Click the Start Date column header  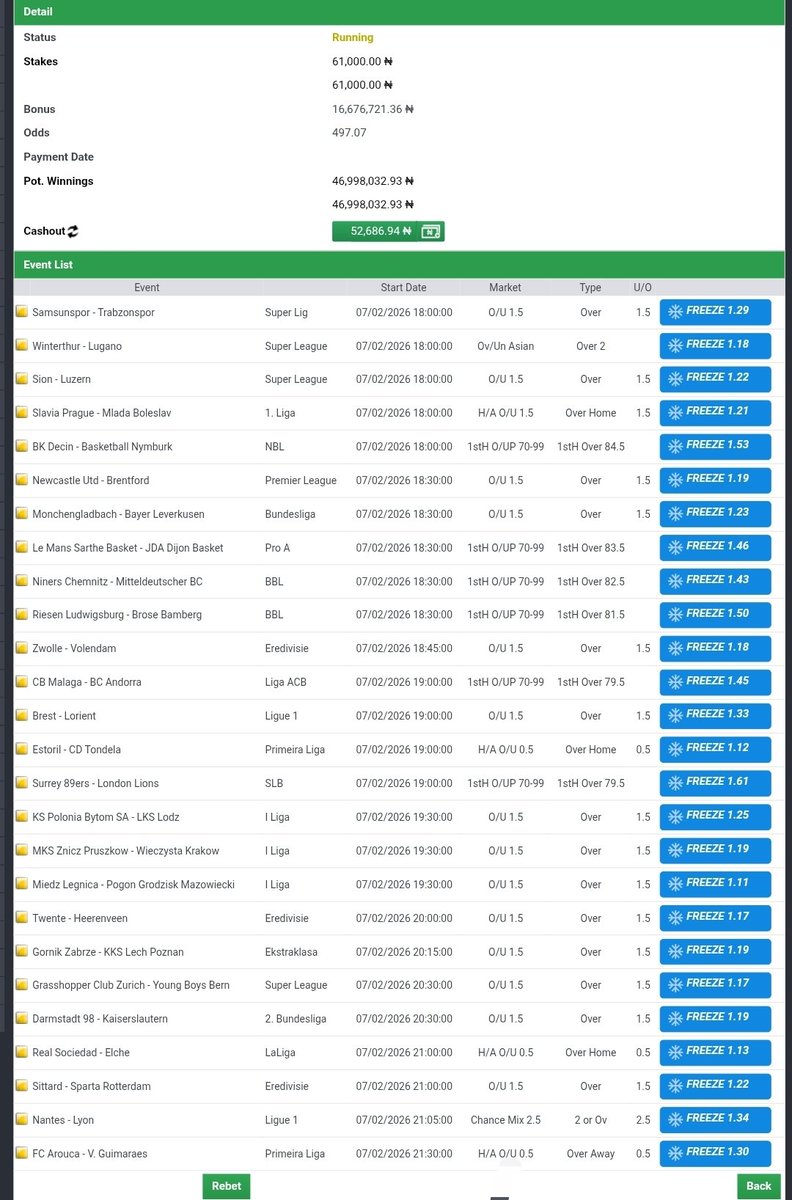coord(403,287)
